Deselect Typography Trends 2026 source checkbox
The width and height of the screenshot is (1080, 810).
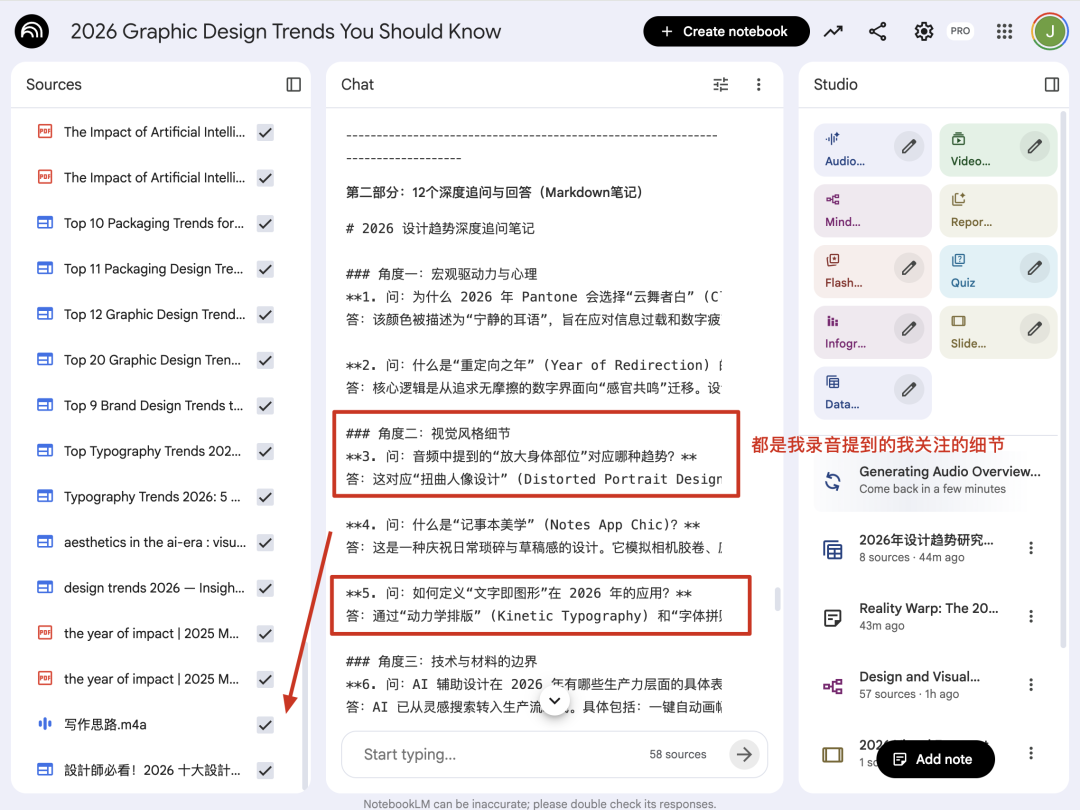(x=265, y=497)
